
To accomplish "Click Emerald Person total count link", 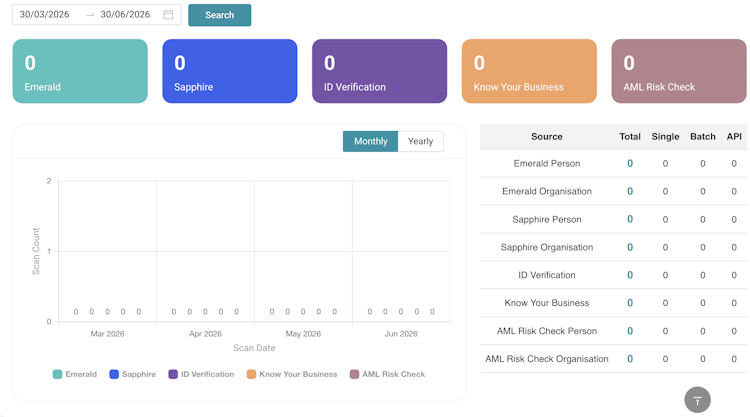I will (630, 164).
